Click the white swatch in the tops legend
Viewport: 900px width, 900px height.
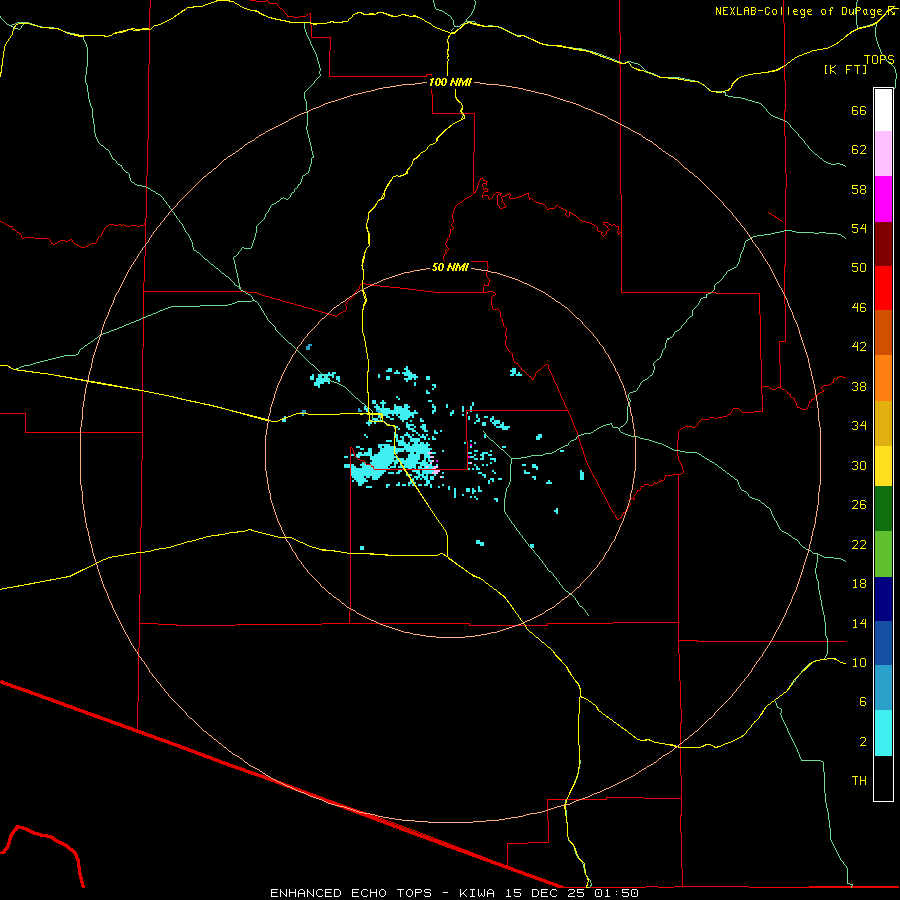[883, 110]
